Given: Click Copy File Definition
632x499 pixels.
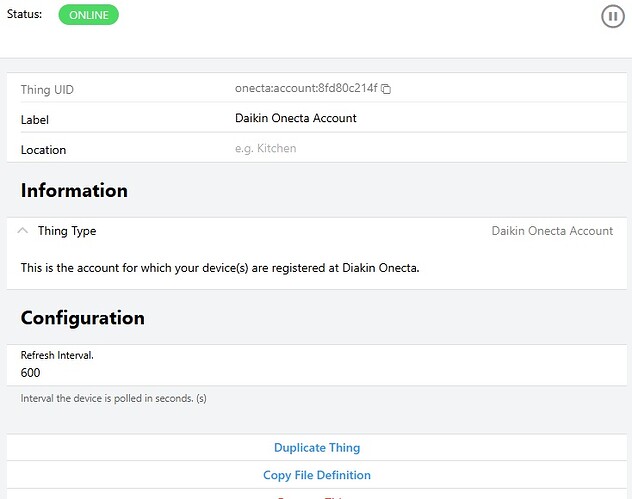Looking at the screenshot, I should 317,475.
